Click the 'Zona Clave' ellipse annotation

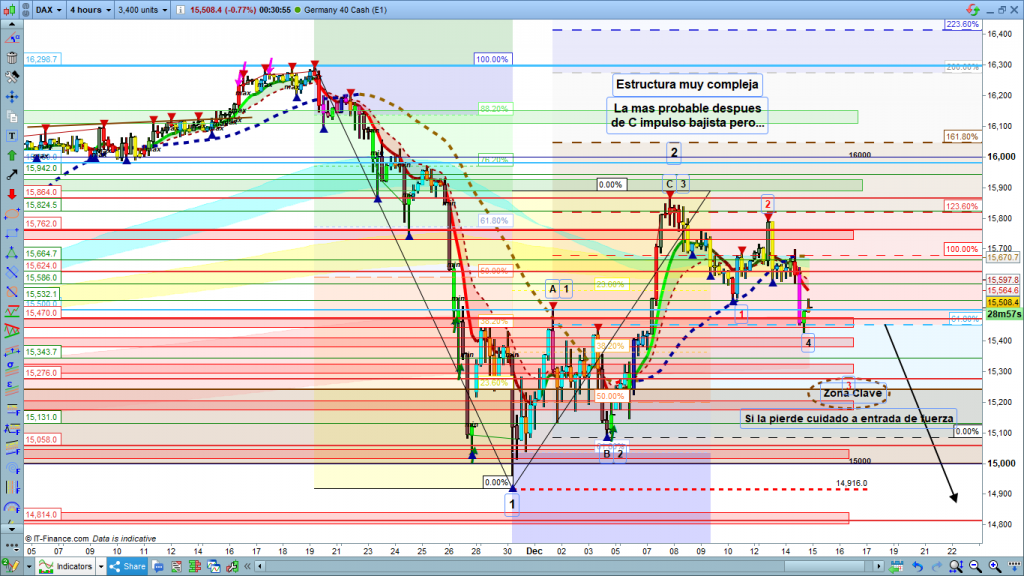tap(851, 393)
